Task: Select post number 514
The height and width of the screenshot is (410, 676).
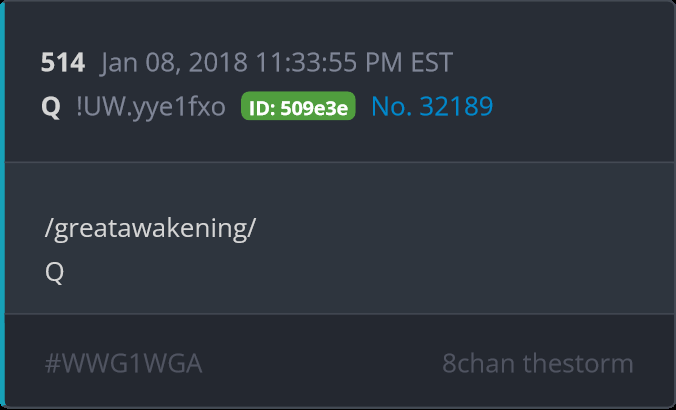Action: pos(63,62)
